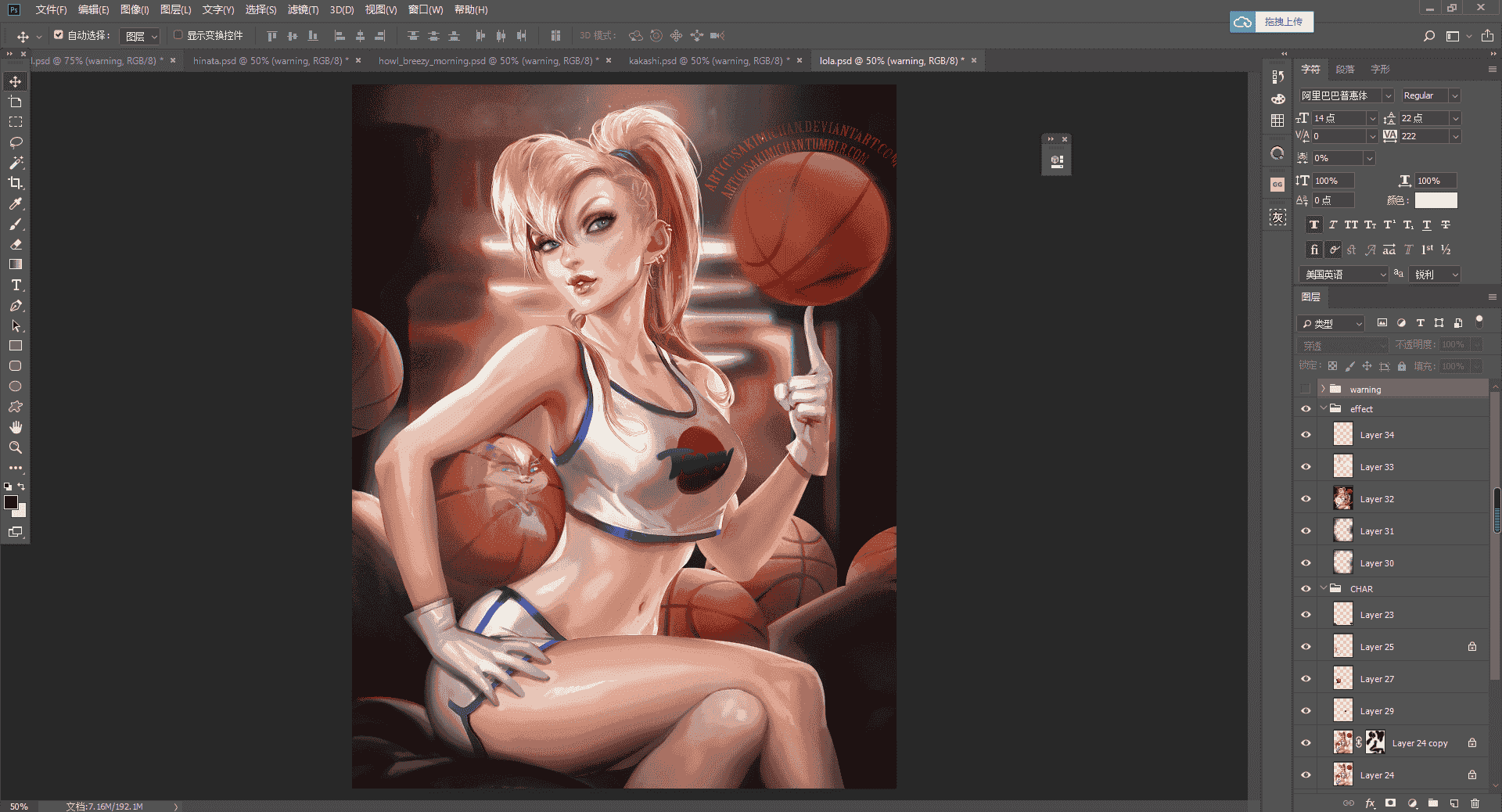Toggle the 自动选择 checkbox

(59, 34)
